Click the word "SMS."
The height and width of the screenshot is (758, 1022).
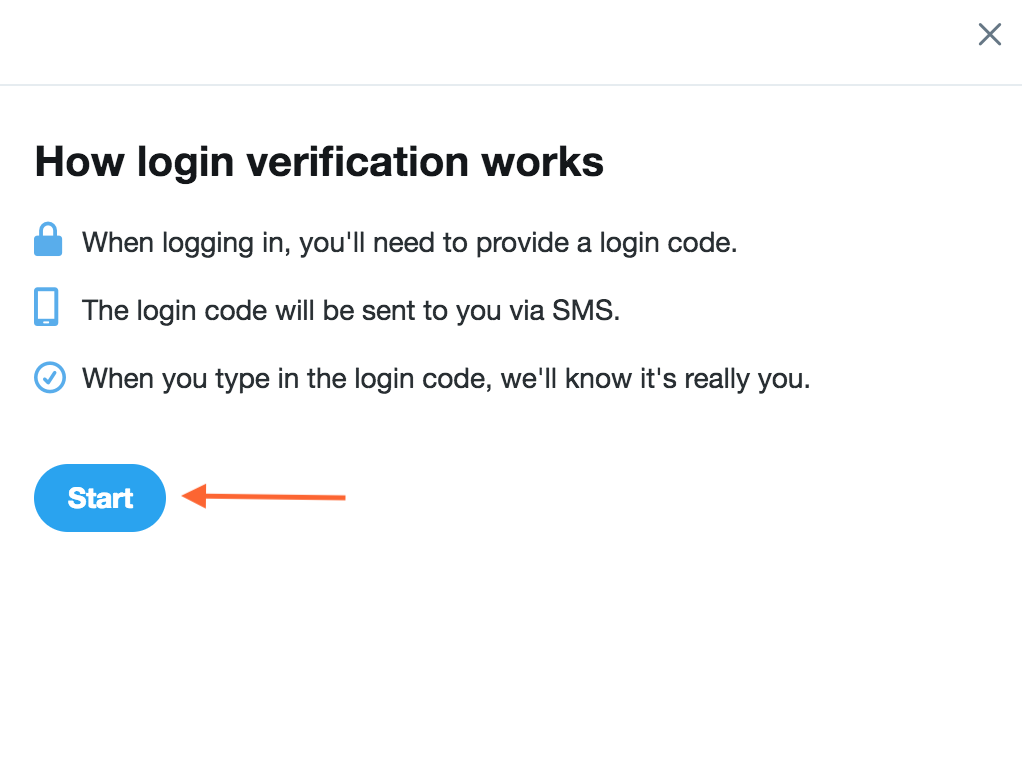pyautogui.click(x=586, y=310)
